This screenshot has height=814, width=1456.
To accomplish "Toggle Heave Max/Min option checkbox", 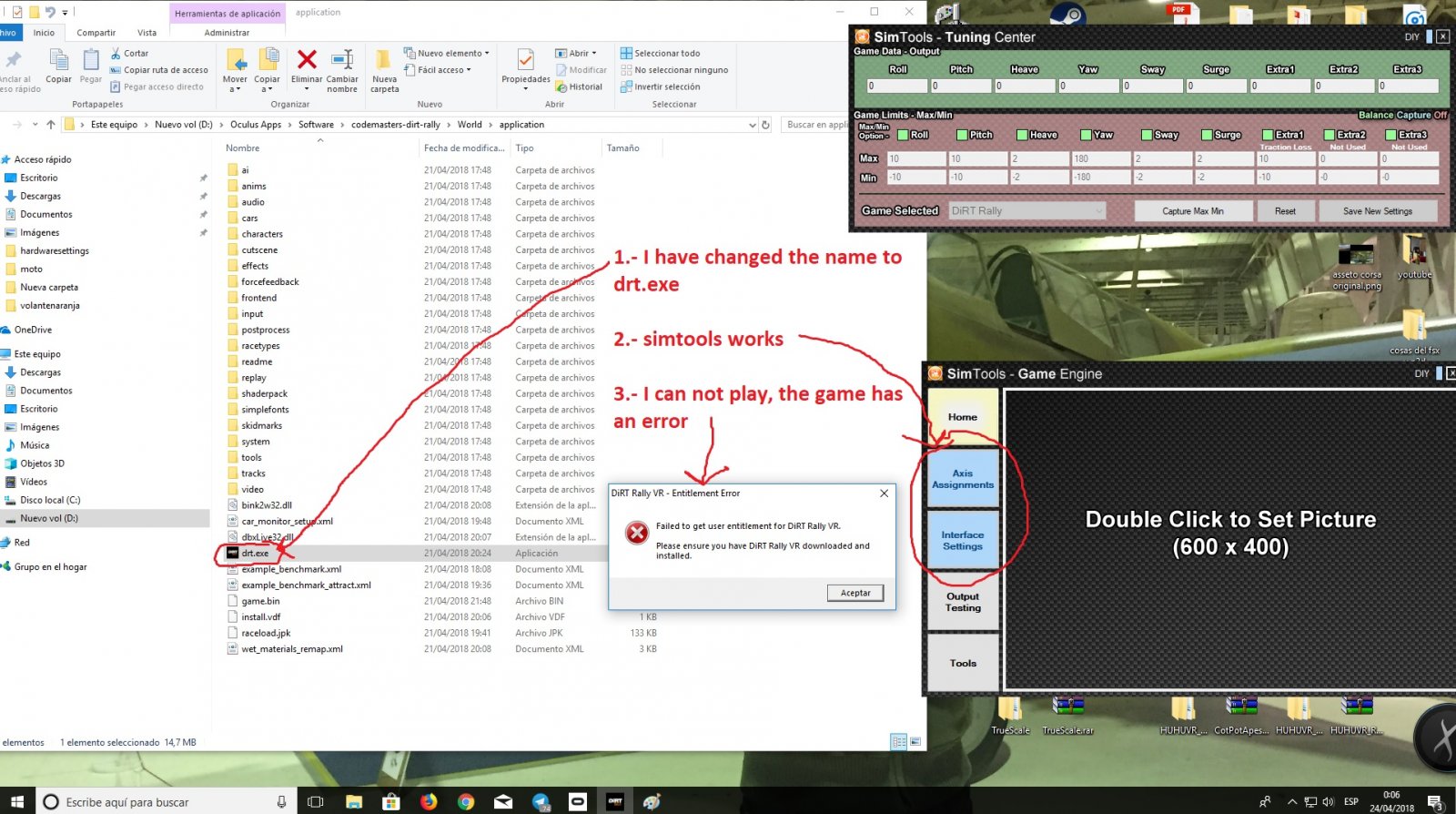I will (1022, 135).
